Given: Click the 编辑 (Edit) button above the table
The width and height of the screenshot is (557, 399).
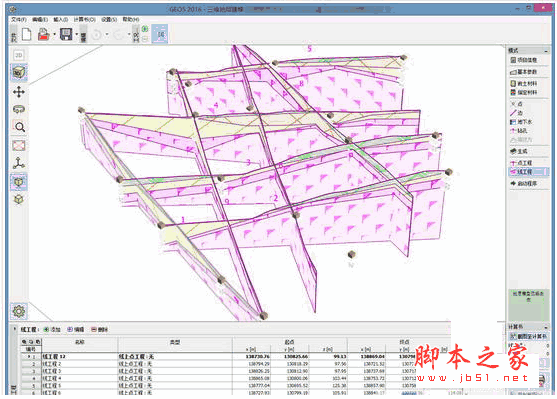Looking at the screenshot, I should coord(76,329).
